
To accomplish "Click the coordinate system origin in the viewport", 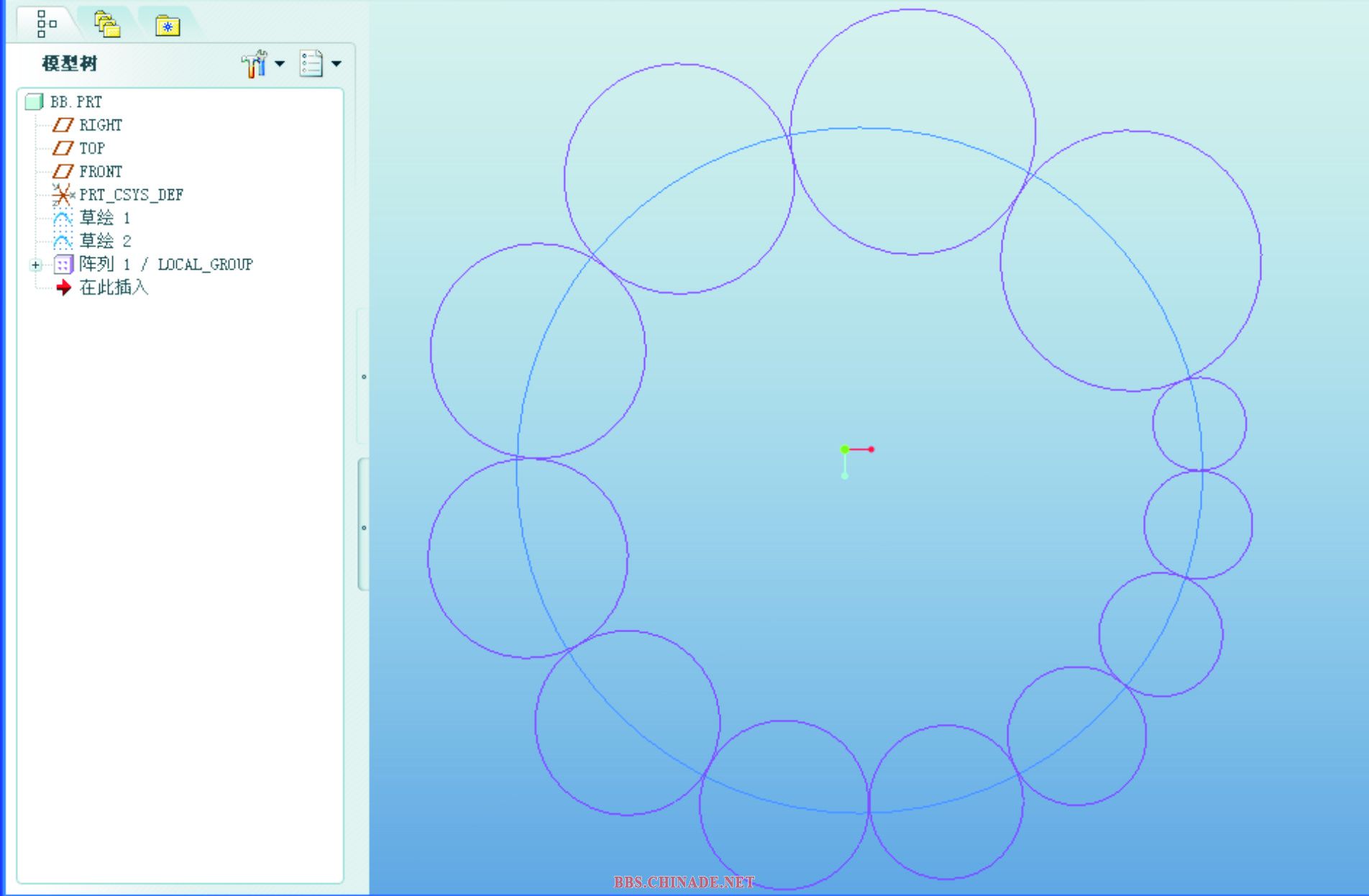I will coord(845,449).
